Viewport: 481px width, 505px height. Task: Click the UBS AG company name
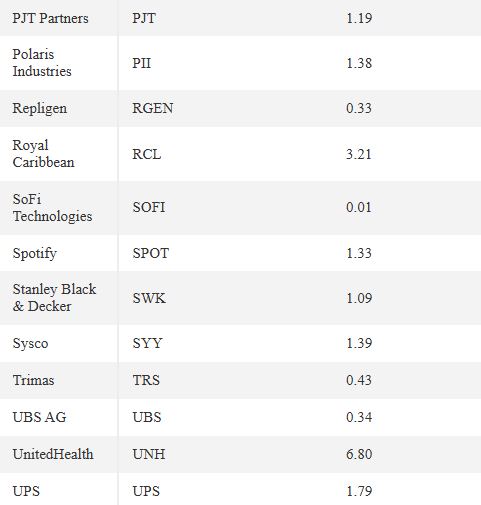pyautogui.click(x=39, y=417)
